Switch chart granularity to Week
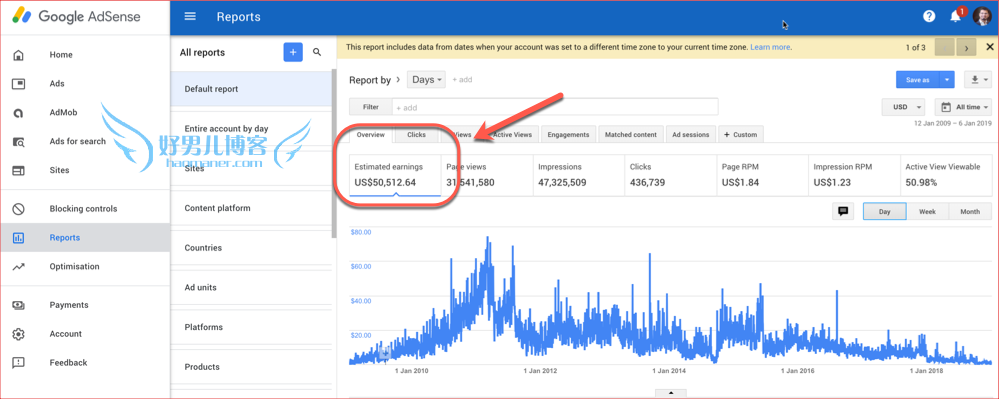 [x=927, y=212]
